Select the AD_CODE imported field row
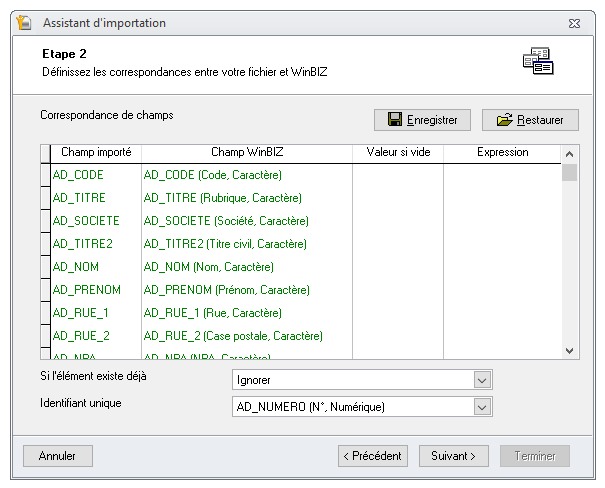 click(95, 175)
